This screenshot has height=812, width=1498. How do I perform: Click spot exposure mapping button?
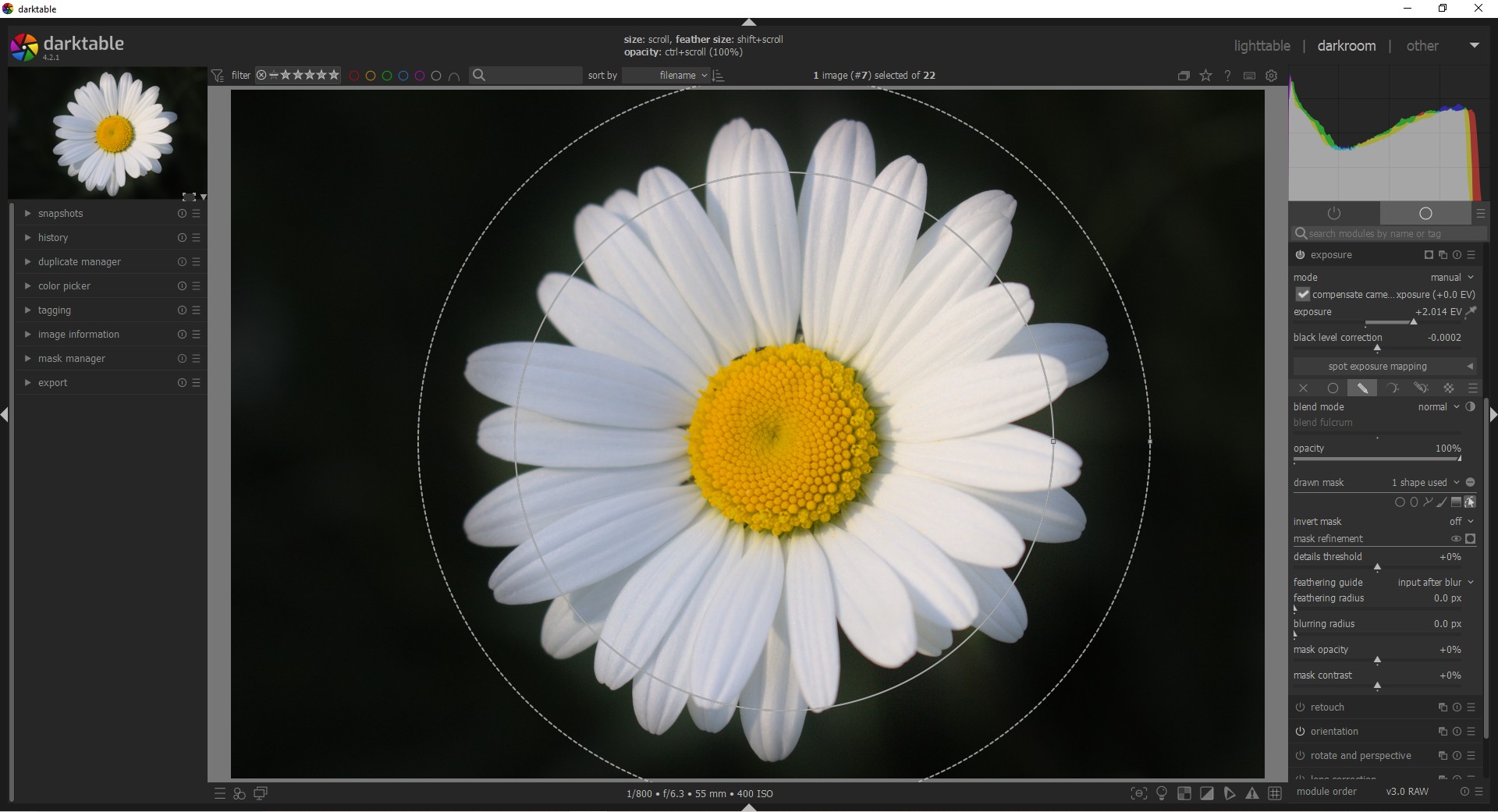pyautogui.click(x=1377, y=367)
